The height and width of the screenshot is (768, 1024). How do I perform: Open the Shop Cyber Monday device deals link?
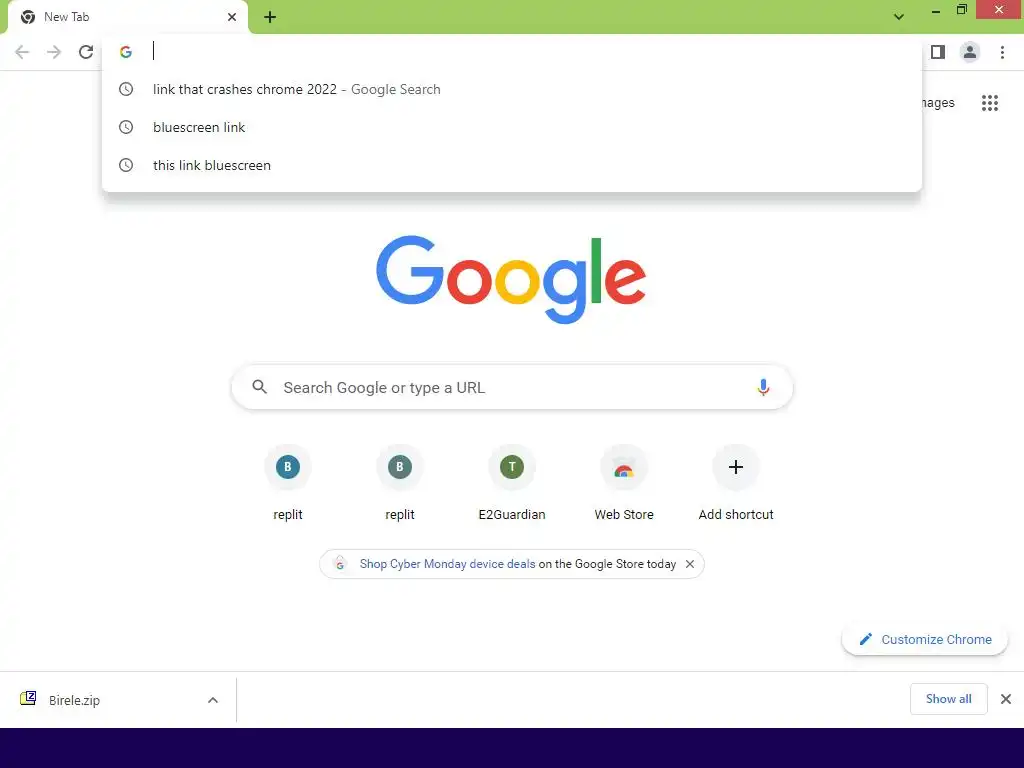447,564
